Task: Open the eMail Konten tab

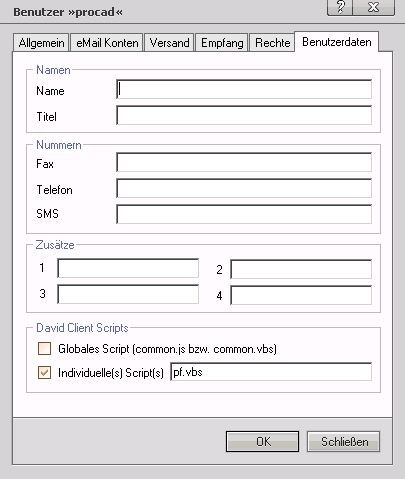Action: (107, 43)
